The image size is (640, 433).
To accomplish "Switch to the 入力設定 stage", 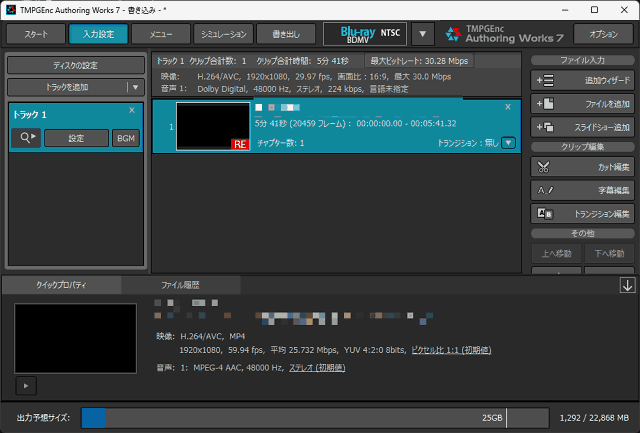I will pos(98,34).
